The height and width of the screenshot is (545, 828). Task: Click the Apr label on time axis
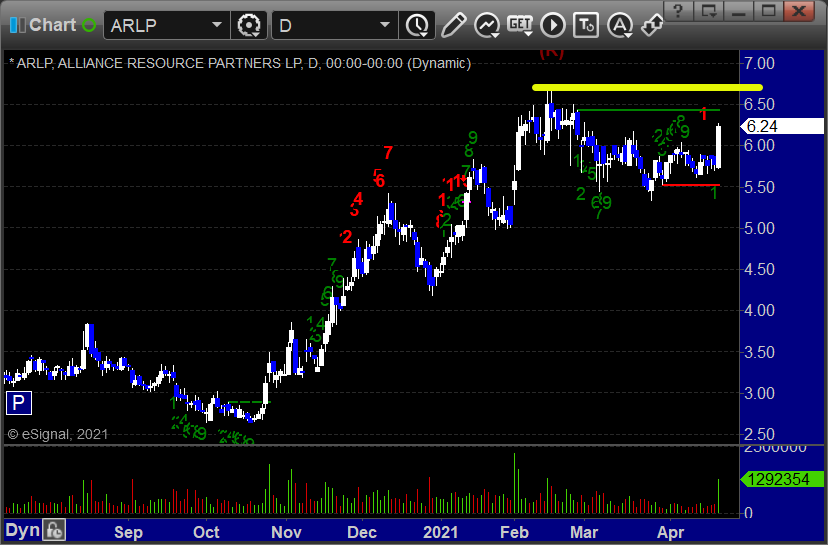tap(670, 532)
